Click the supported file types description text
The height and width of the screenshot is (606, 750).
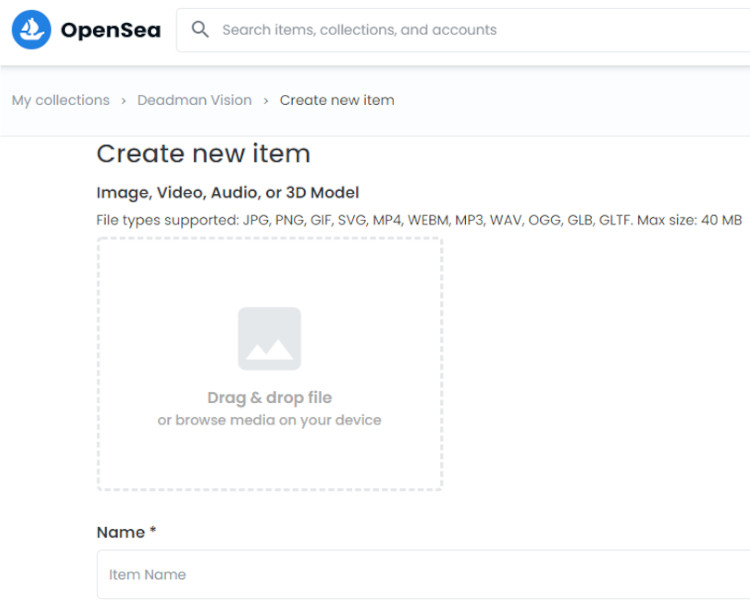click(418, 219)
